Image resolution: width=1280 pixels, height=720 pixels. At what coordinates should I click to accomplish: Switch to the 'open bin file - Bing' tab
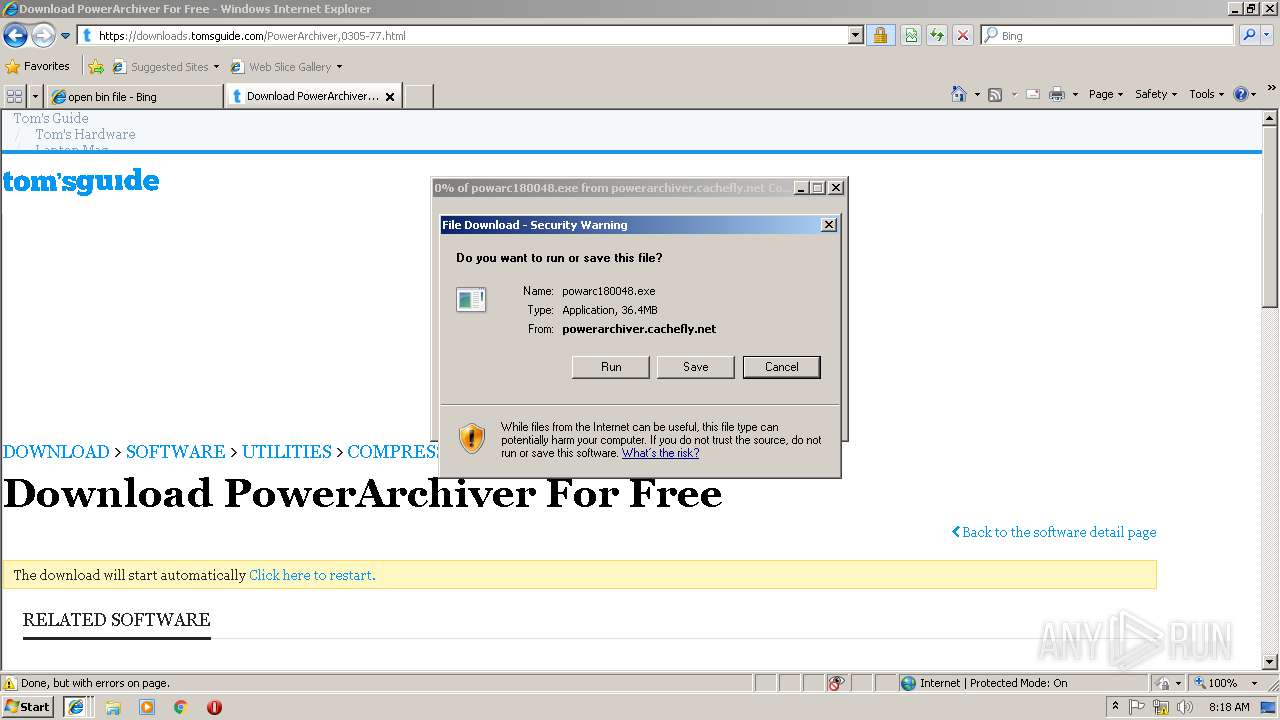click(x=135, y=97)
